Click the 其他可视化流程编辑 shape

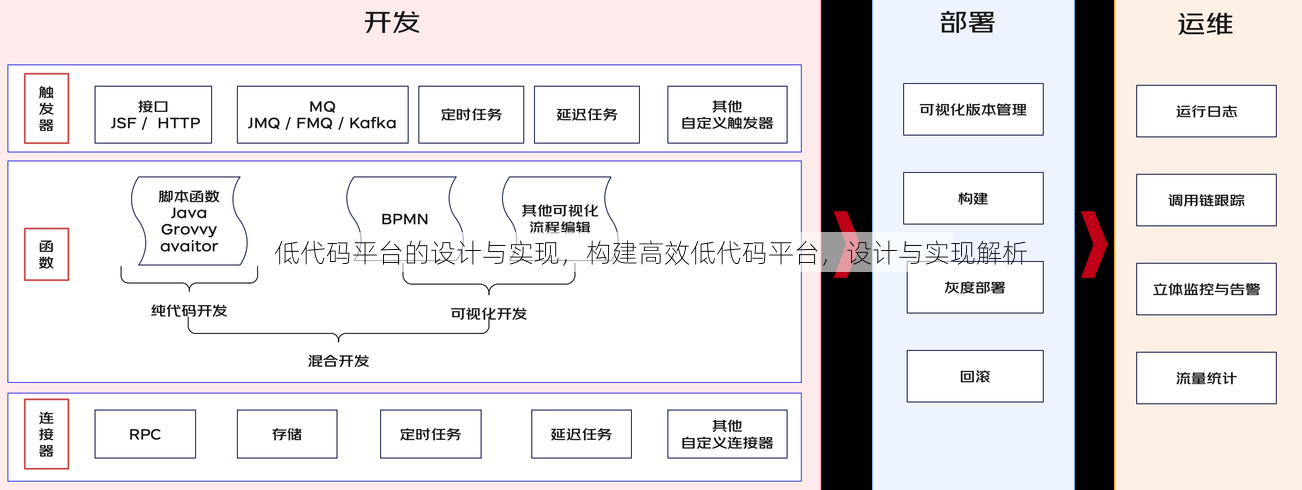coord(560,218)
